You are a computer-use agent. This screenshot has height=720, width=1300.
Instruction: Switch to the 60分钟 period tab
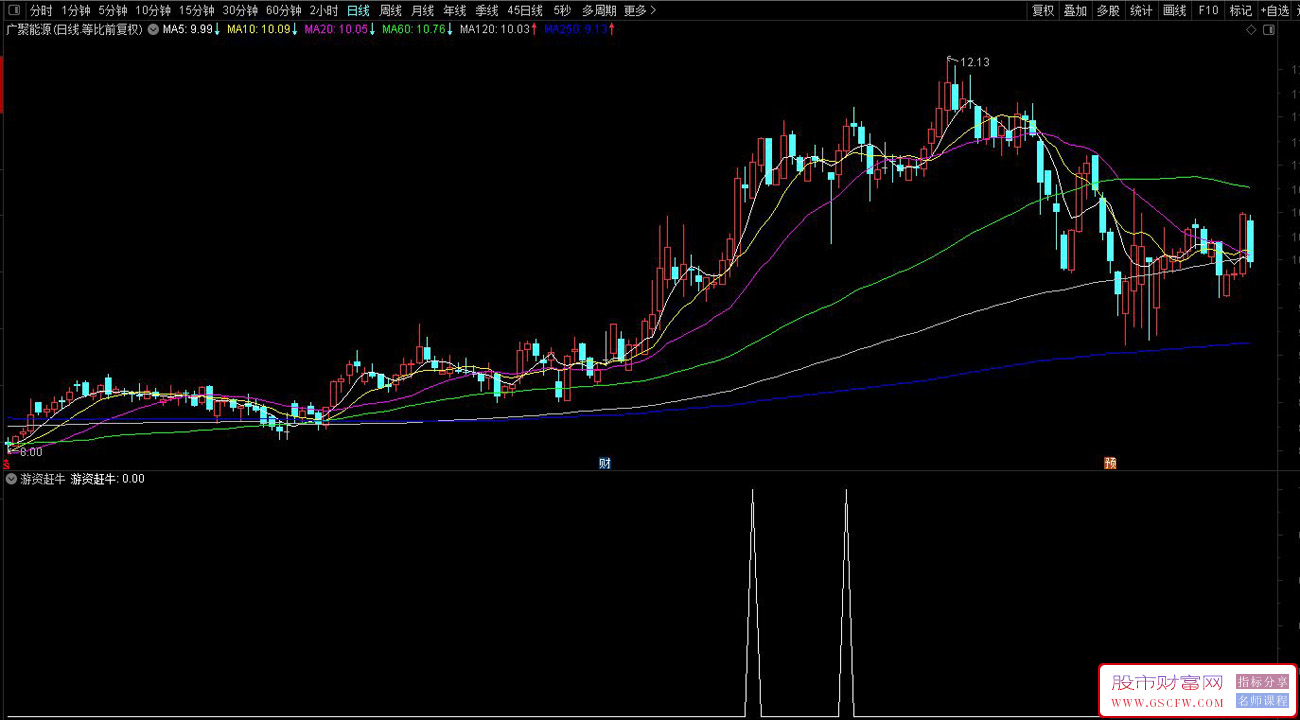[x=283, y=11]
